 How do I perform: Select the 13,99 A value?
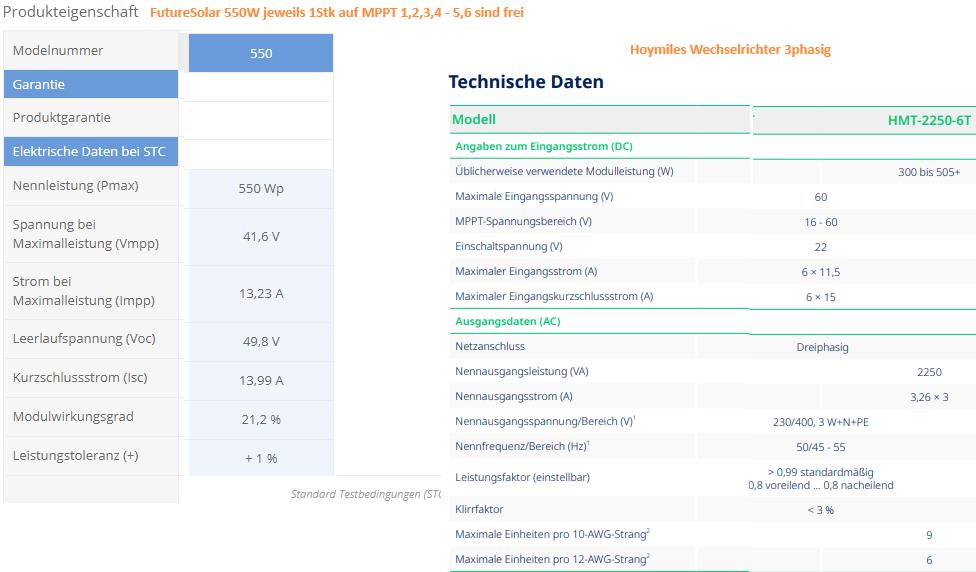pos(261,380)
